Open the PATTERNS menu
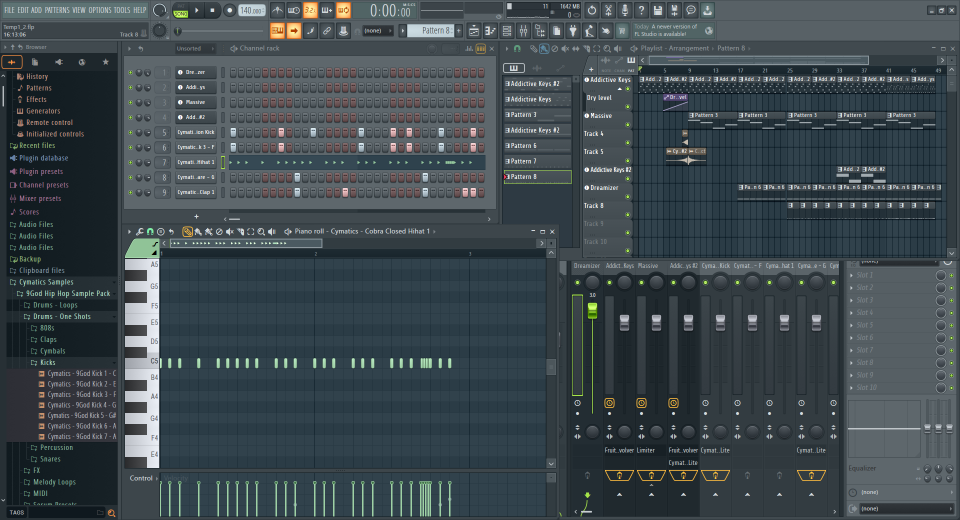This screenshot has width=960, height=520. (57, 10)
